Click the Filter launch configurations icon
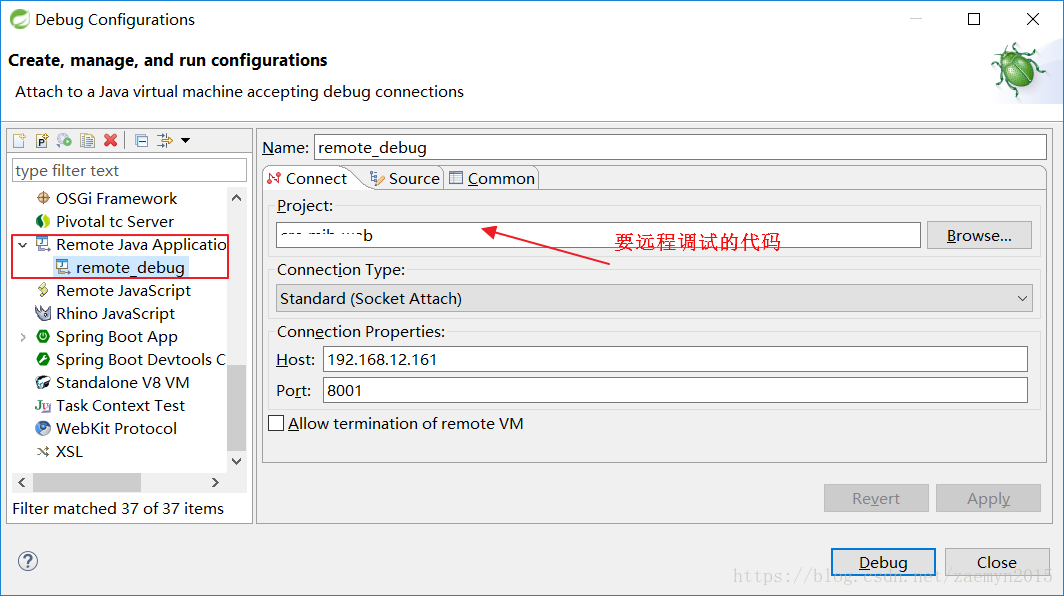The width and height of the screenshot is (1064, 596). click(165, 141)
